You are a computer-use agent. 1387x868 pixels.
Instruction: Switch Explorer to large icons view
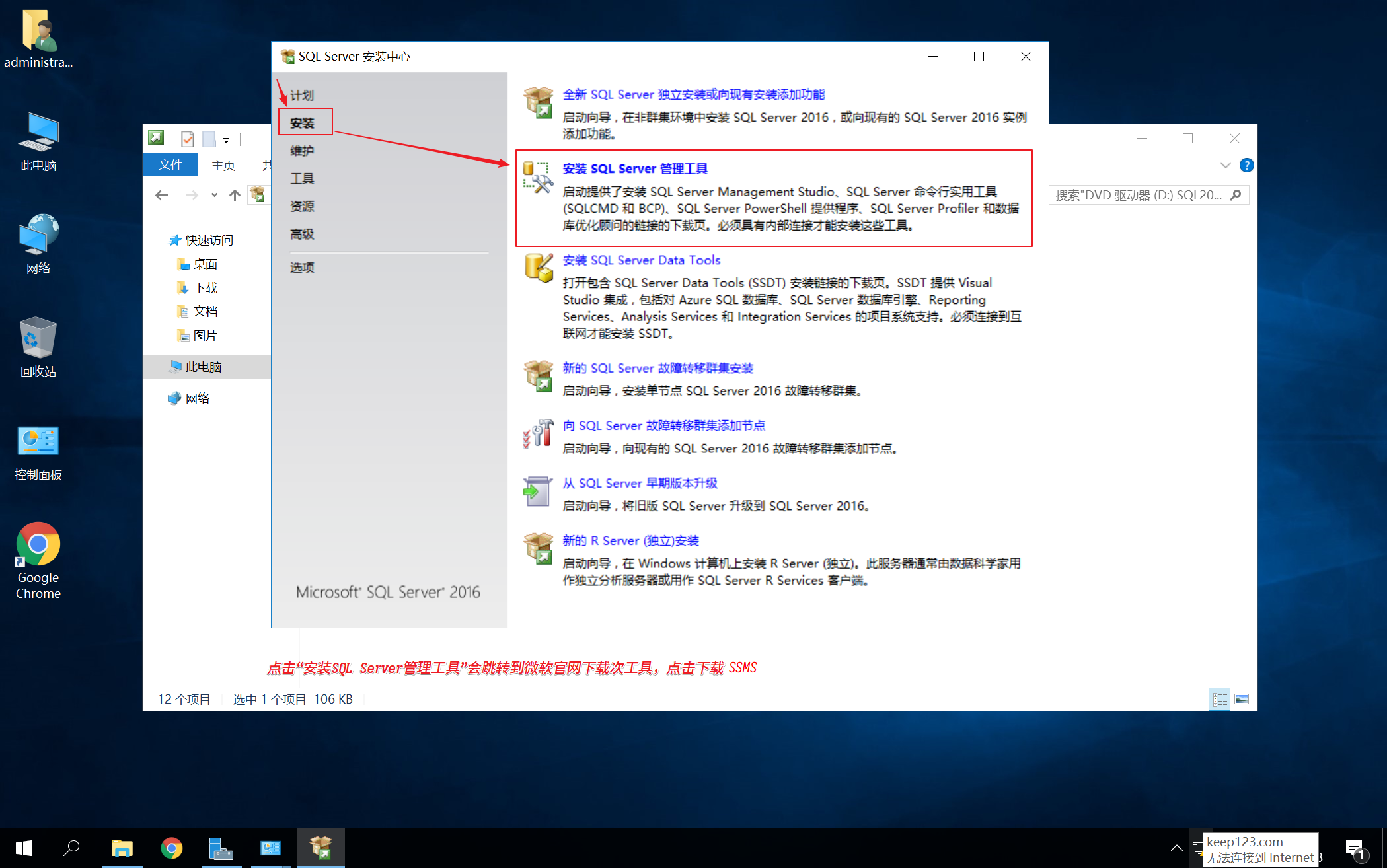point(1242,699)
